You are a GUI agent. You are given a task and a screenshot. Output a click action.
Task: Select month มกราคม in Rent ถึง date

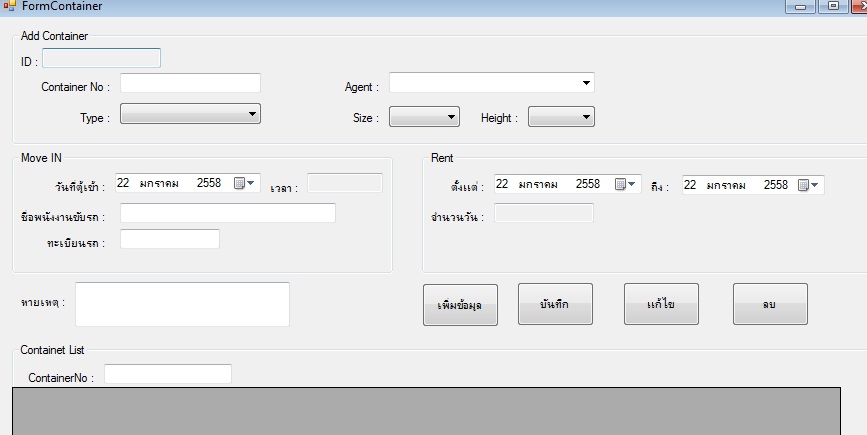click(726, 186)
